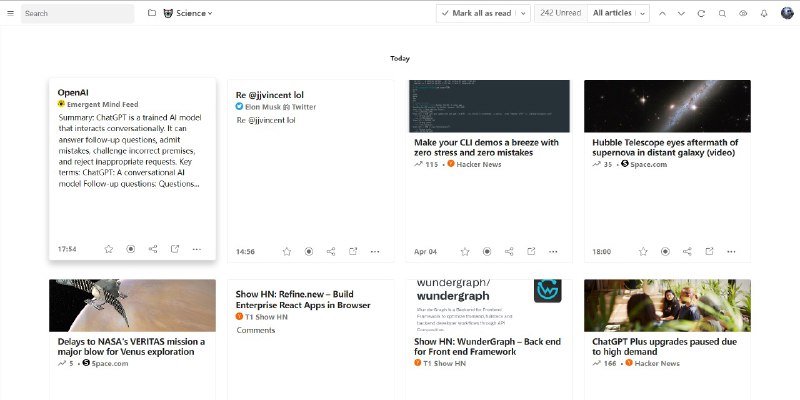The height and width of the screenshot is (400, 800).
Task: Toggle read status on OpenAI card
Action: tap(131, 249)
